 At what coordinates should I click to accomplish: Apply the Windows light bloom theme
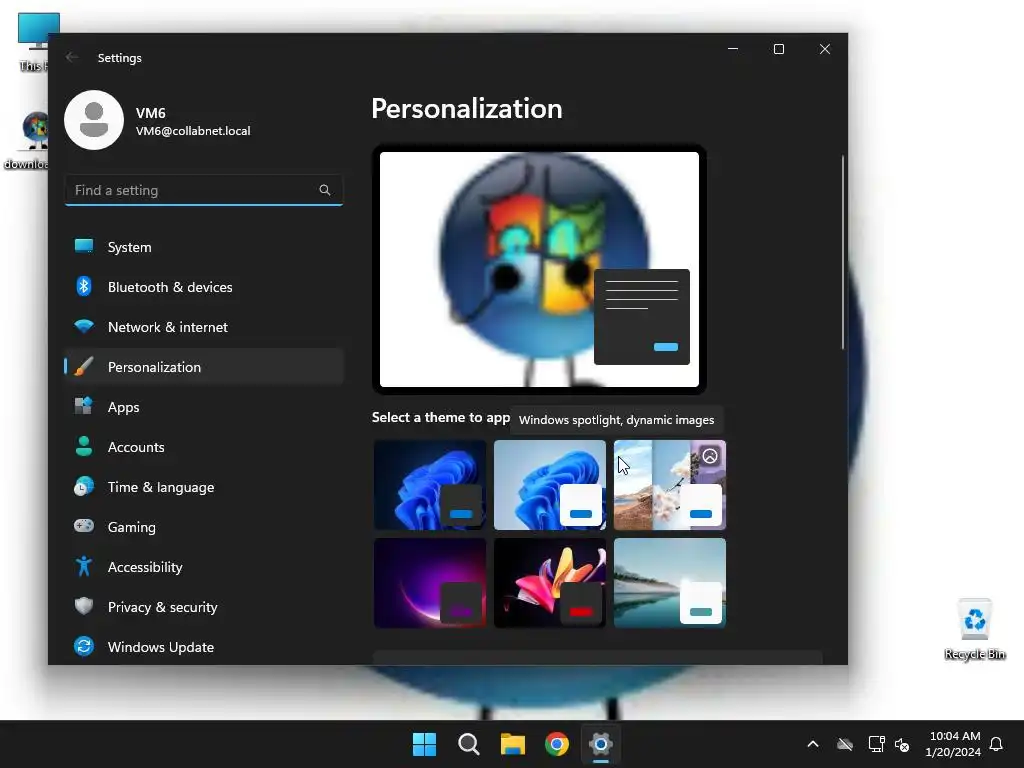(550, 485)
